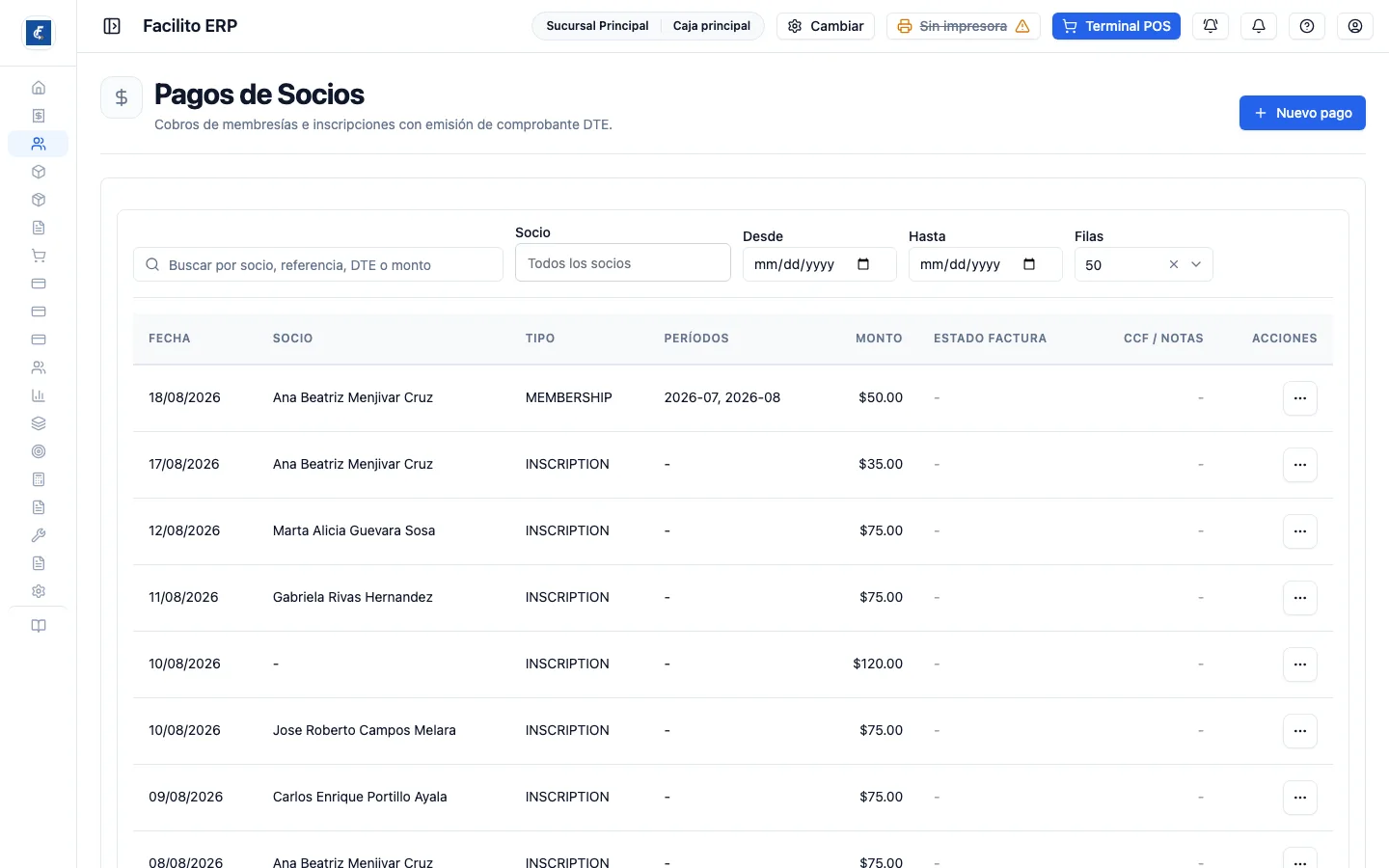Click the Facilito logo in the corner
Screen dimensions: 1389x868
[x=39, y=33]
